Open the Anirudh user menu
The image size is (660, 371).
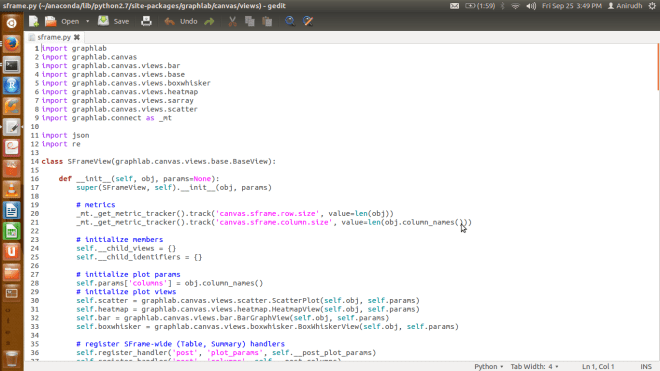click(x=625, y=6)
